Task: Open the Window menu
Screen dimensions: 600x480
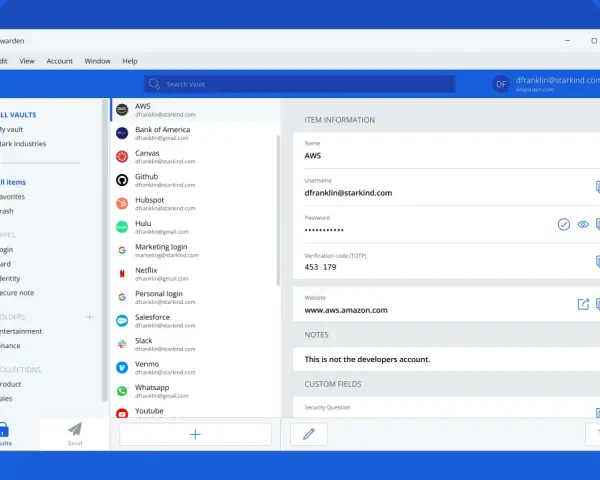Action: coord(97,61)
